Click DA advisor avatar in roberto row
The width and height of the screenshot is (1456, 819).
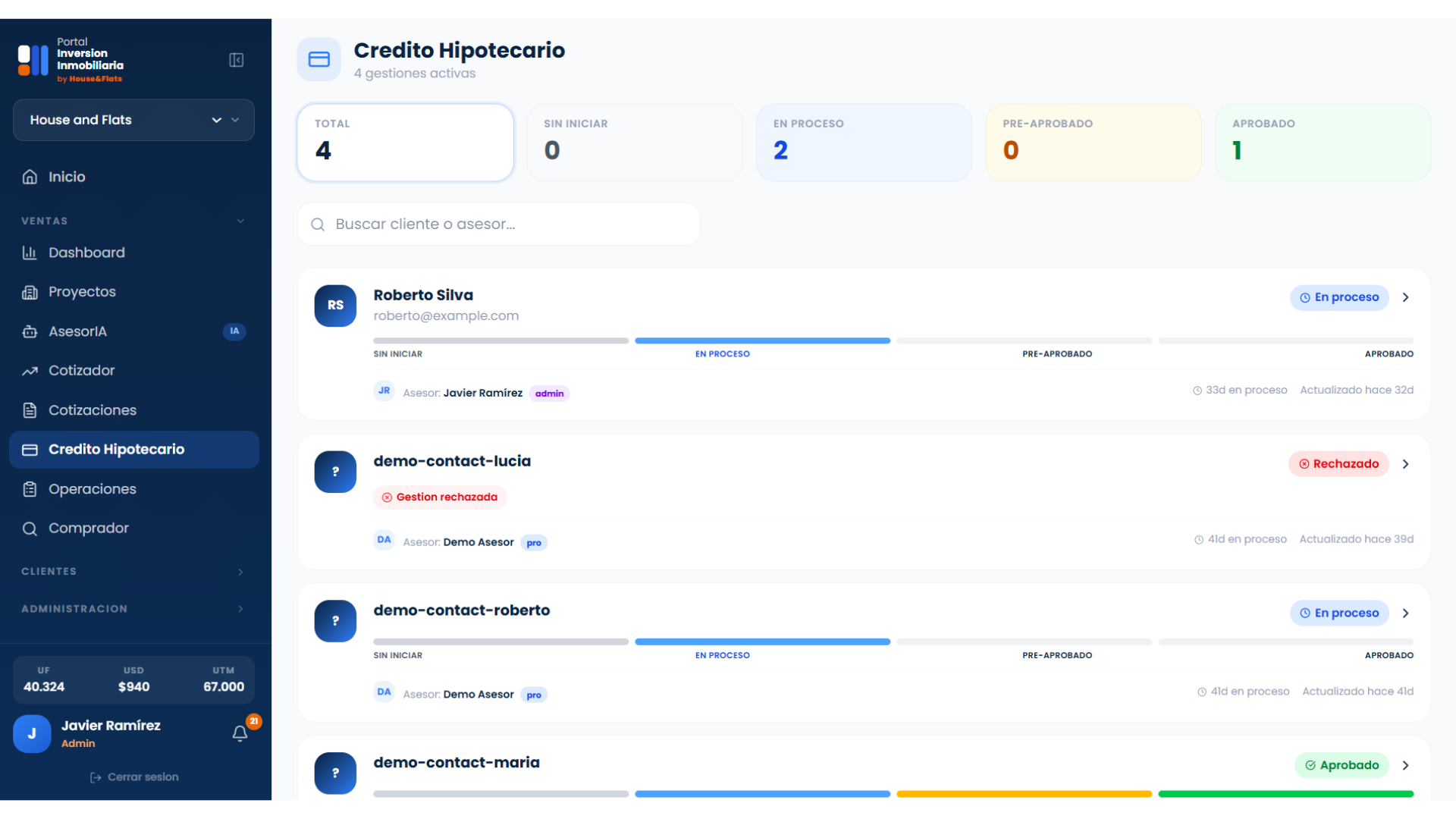pos(384,692)
